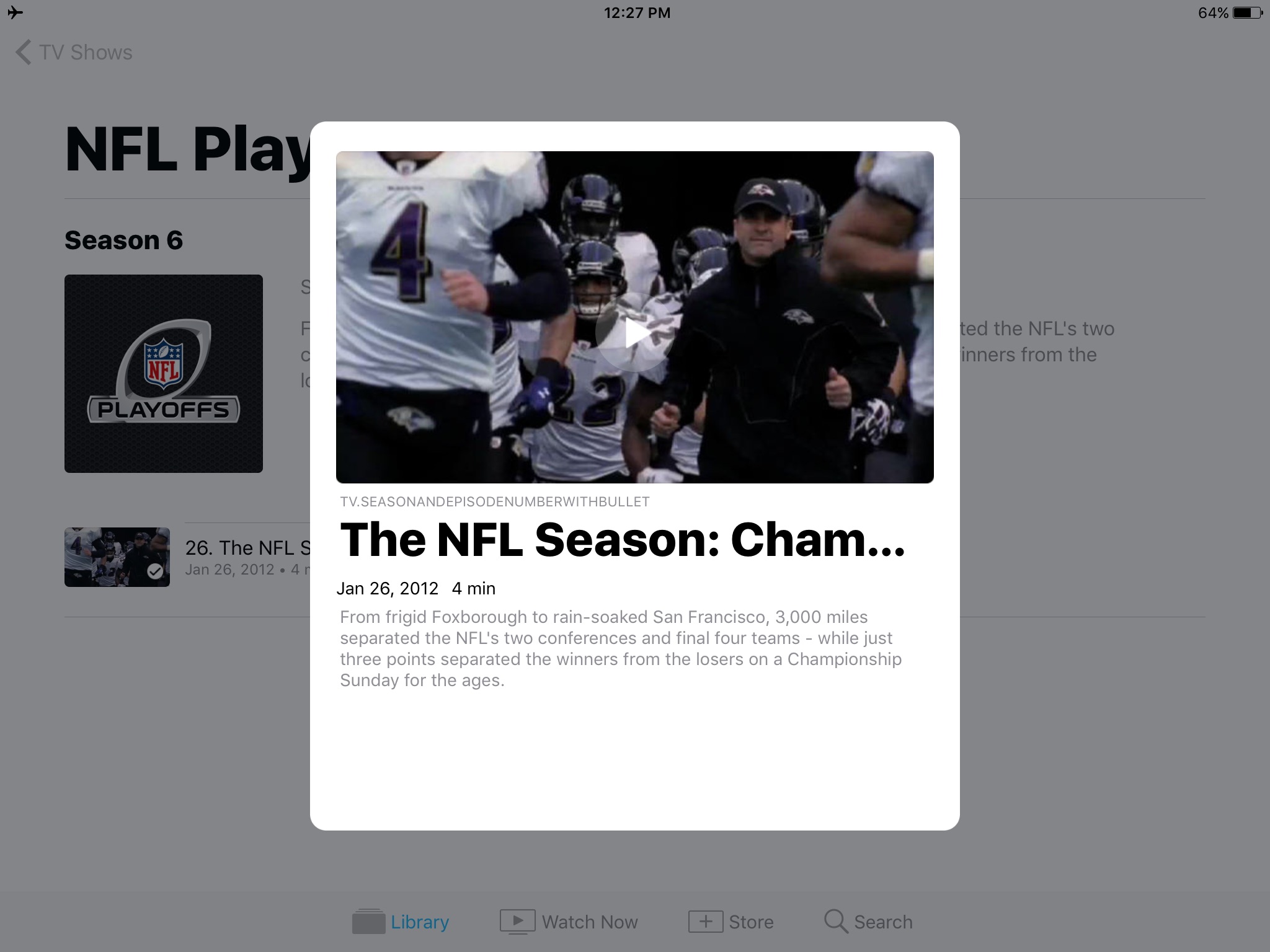This screenshot has height=952, width=1270.
Task: Tap the Store plus icon
Action: (x=706, y=922)
